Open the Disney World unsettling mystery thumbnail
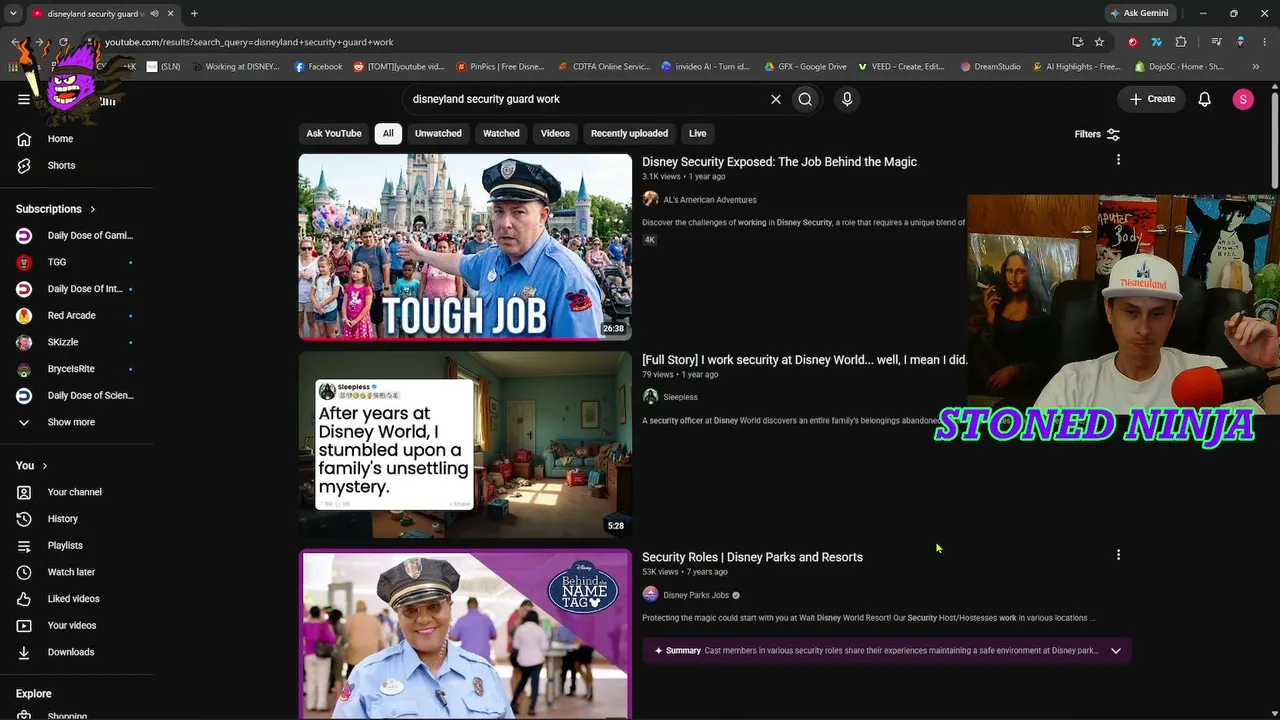The image size is (1280, 720). click(465, 444)
